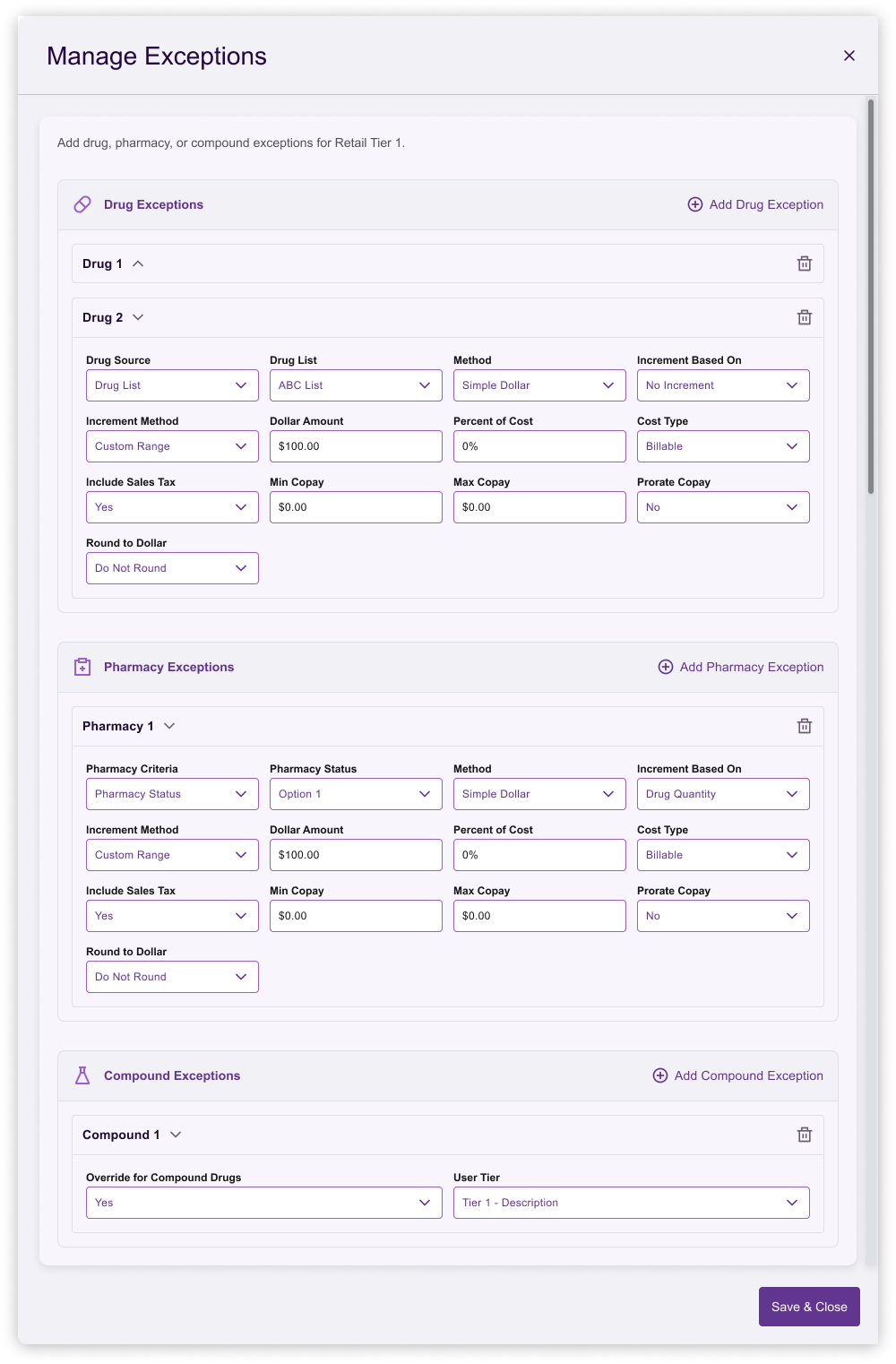Add a new drug exception
This screenshot has height=1364, width=896.
tap(755, 204)
